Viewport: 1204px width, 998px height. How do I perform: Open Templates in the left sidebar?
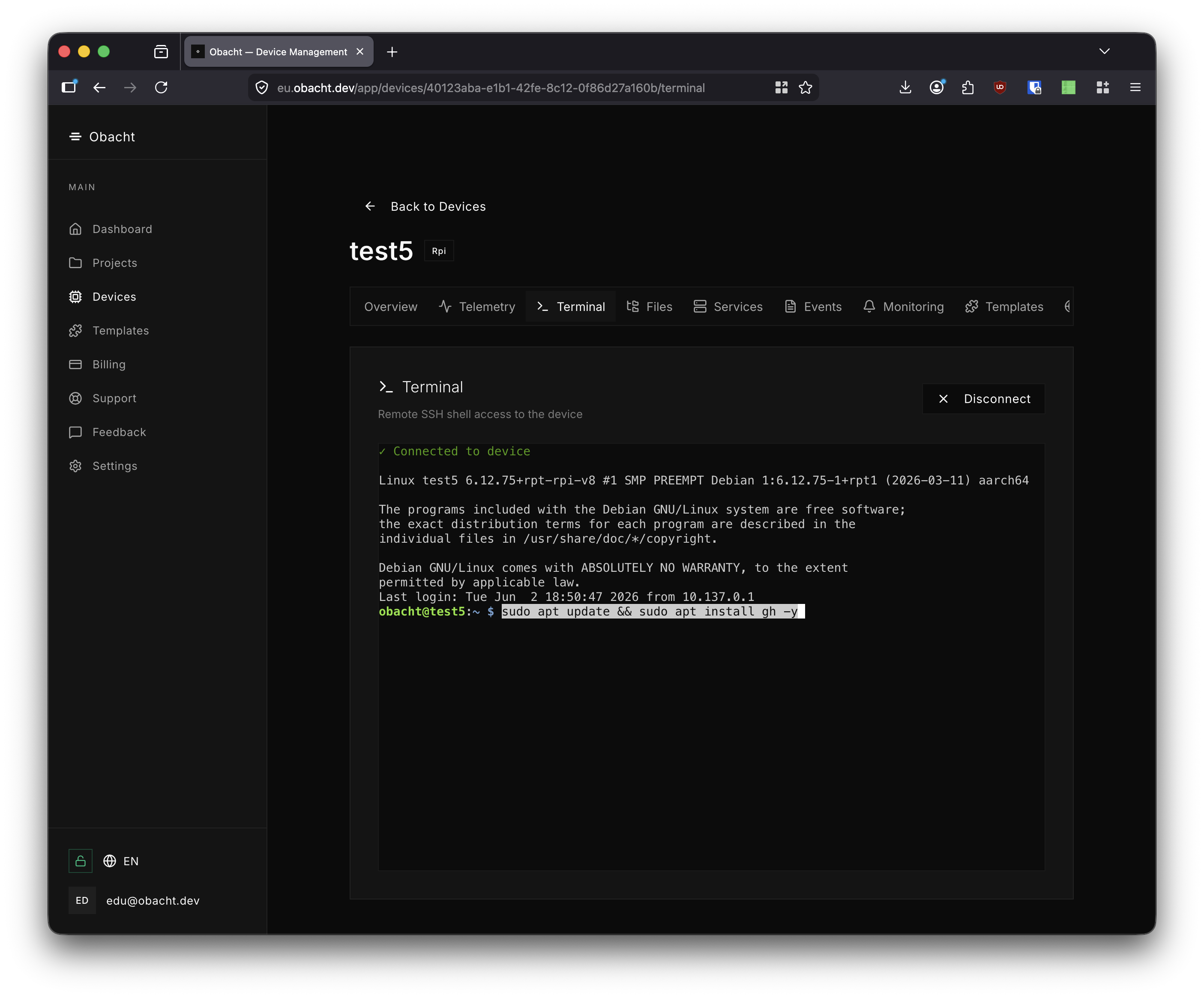pos(109,331)
